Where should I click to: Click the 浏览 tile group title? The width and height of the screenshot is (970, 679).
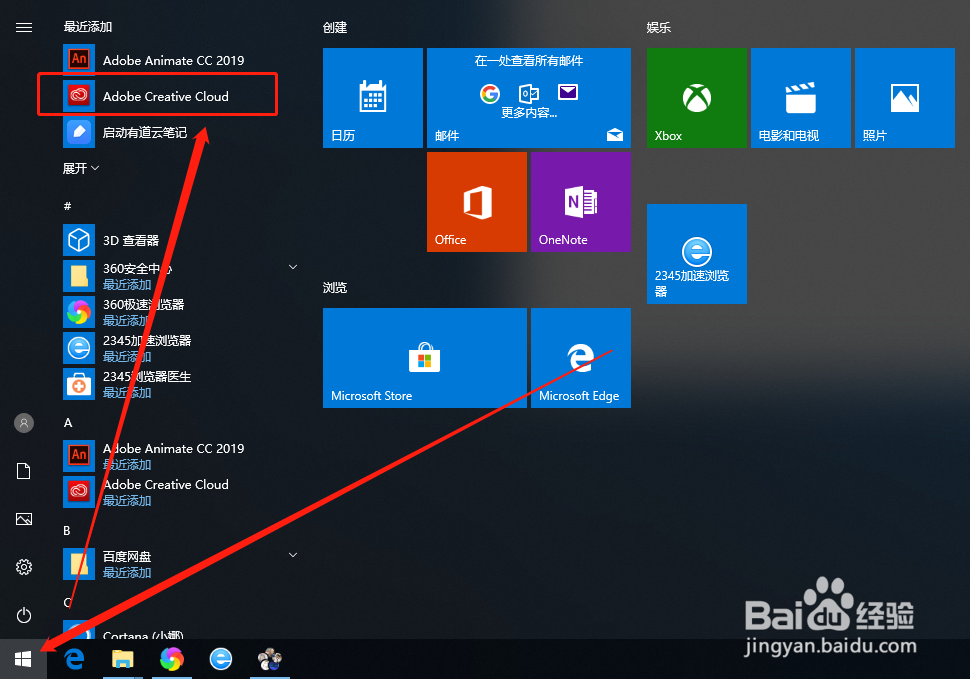tap(335, 288)
